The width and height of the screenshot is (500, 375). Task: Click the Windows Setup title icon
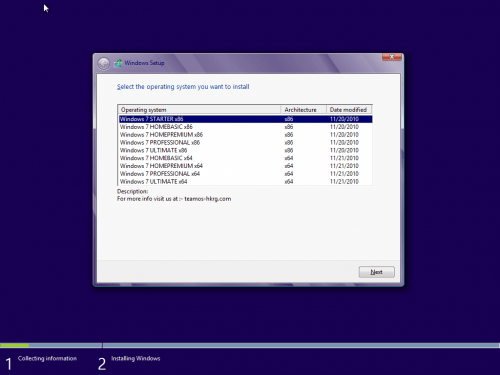pyautogui.click(x=118, y=63)
